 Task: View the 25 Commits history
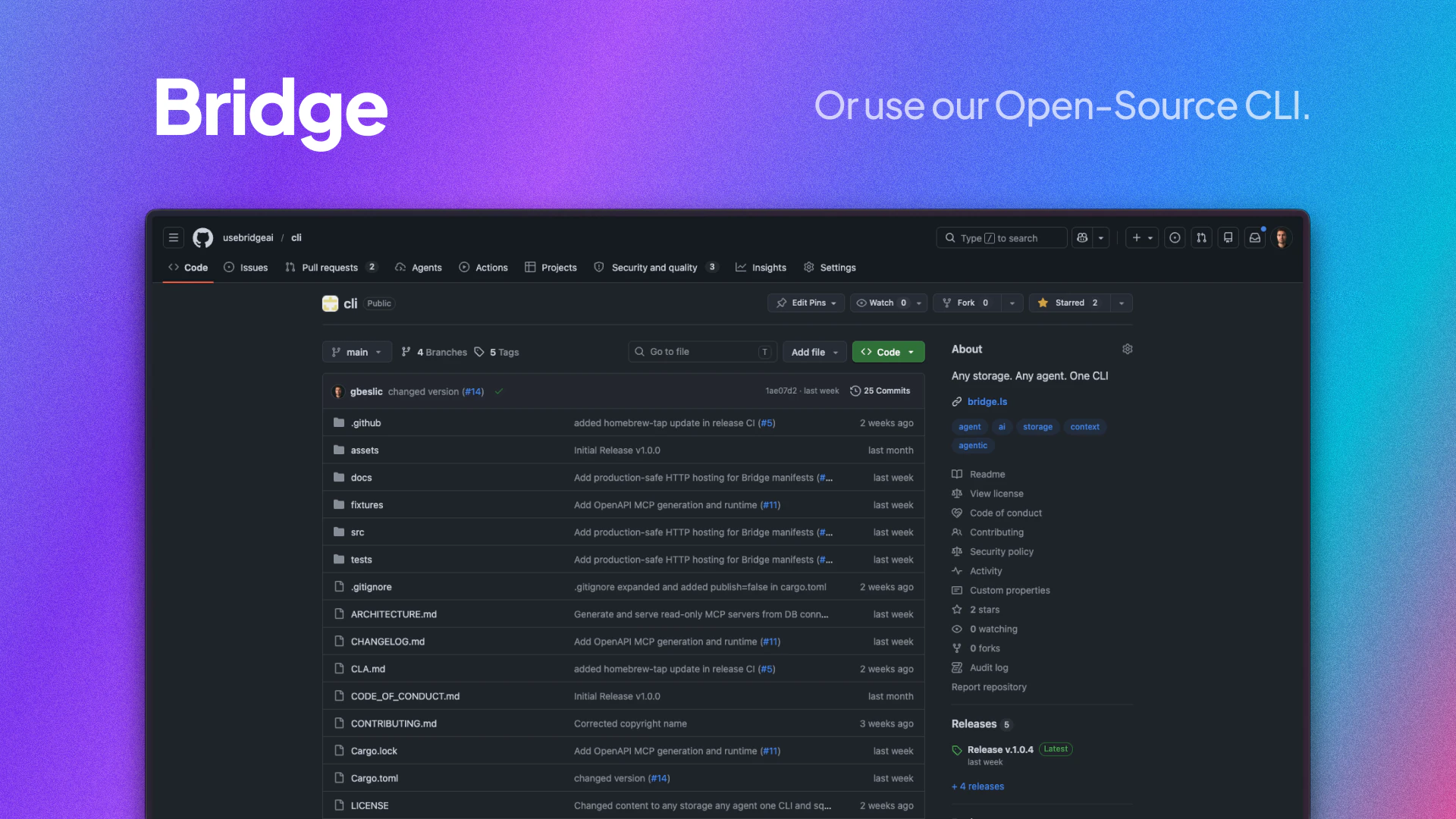click(880, 391)
